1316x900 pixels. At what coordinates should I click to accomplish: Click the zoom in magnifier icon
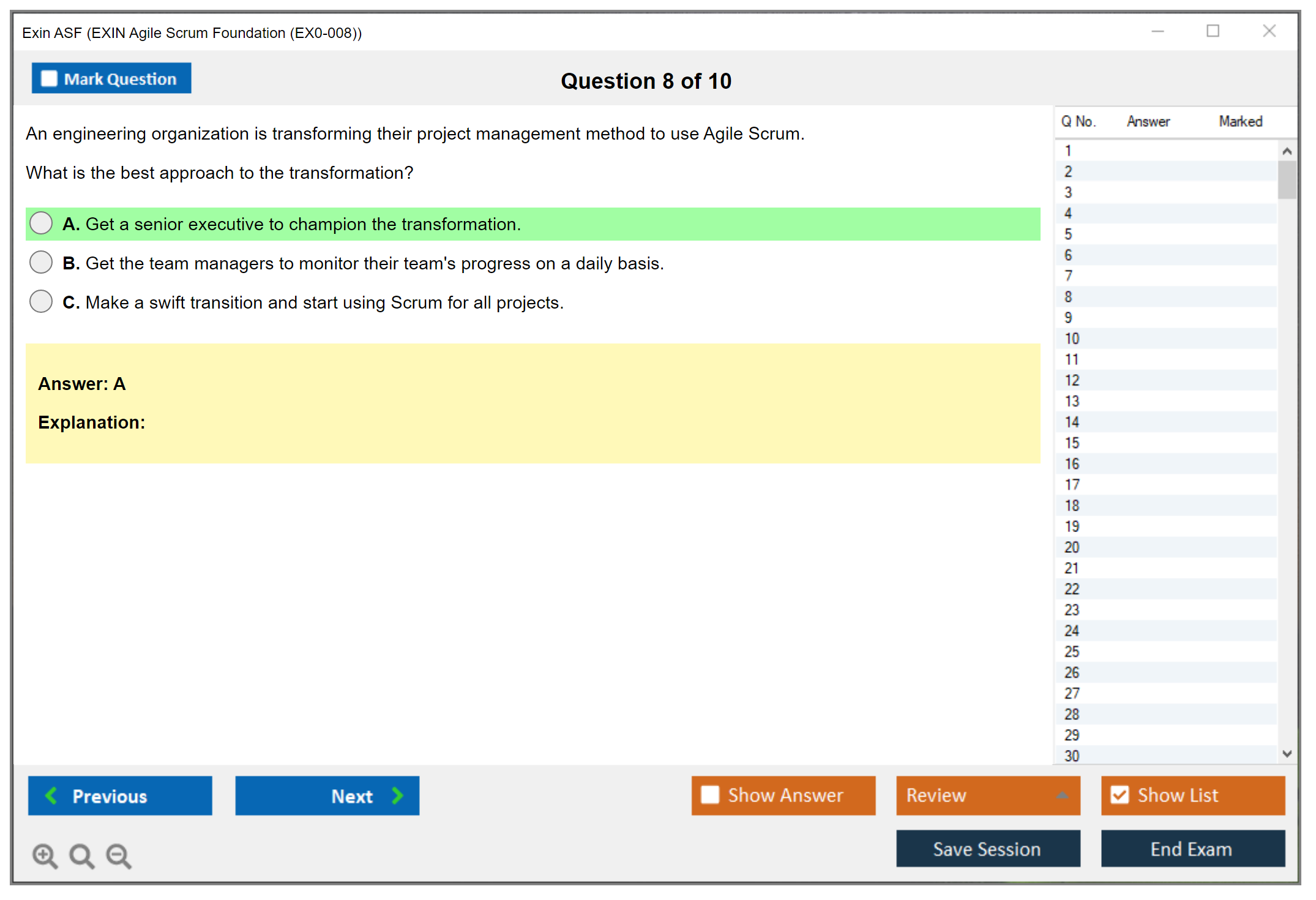[44, 855]
